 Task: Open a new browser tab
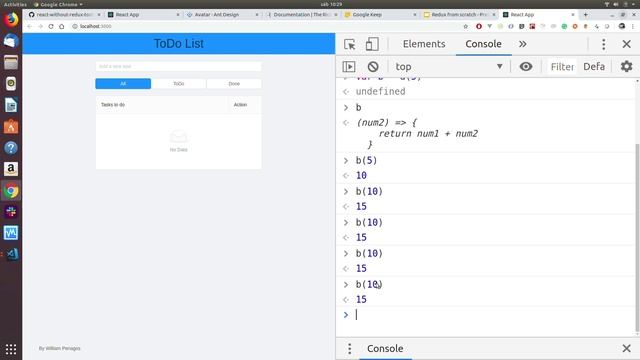point(585,15)
